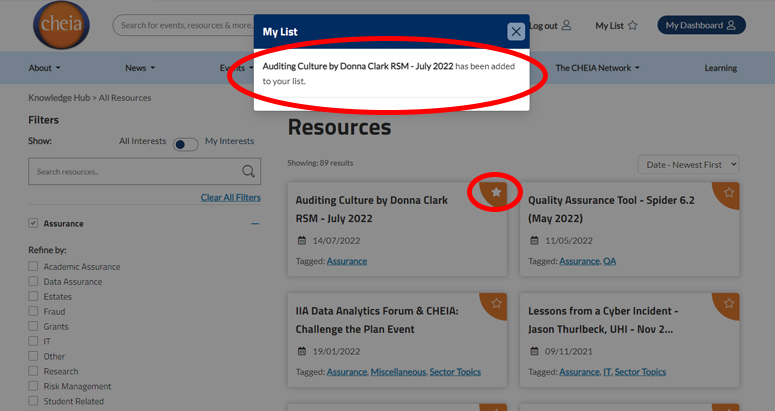
Task: Enable the Grants filter
Action: click(33, 326)
